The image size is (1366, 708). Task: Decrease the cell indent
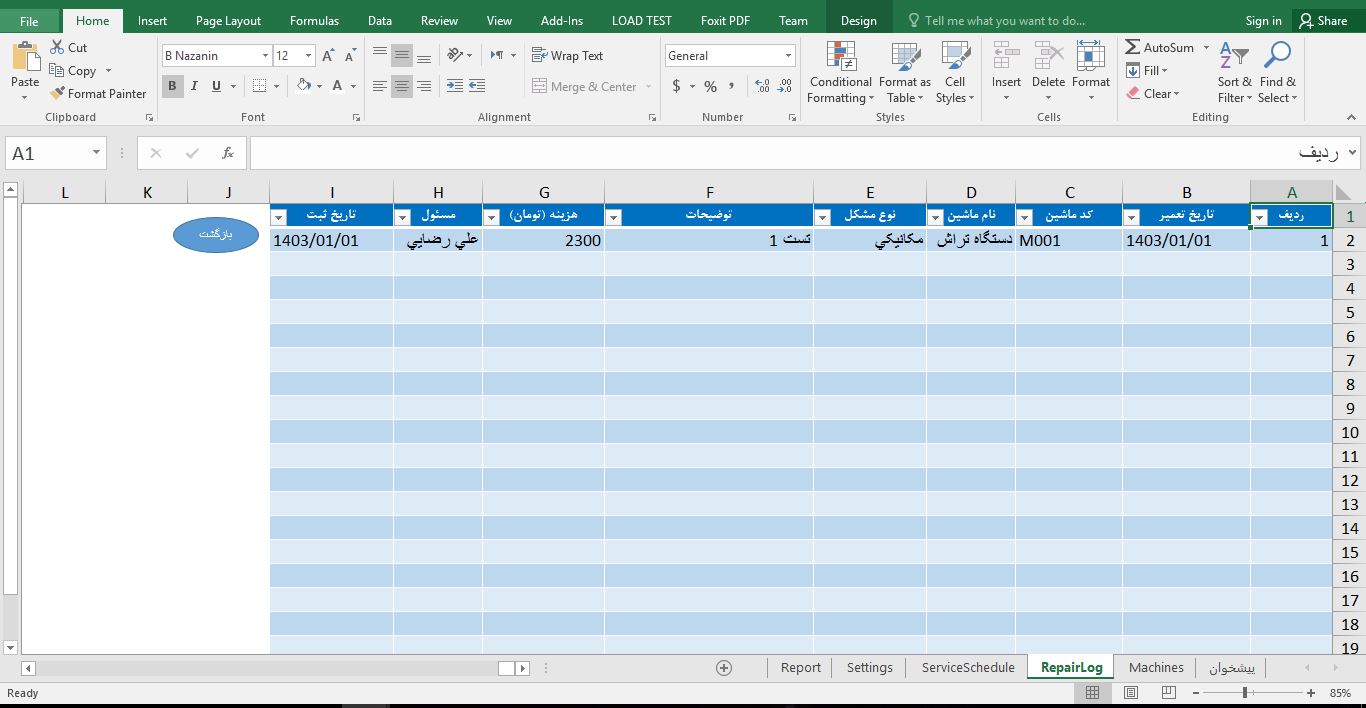tap(455, 87)
